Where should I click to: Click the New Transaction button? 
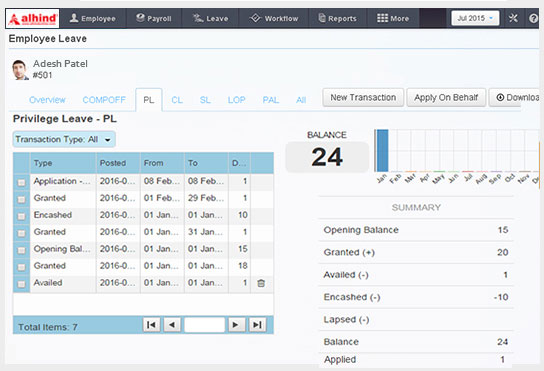click(x=363, y=98)
